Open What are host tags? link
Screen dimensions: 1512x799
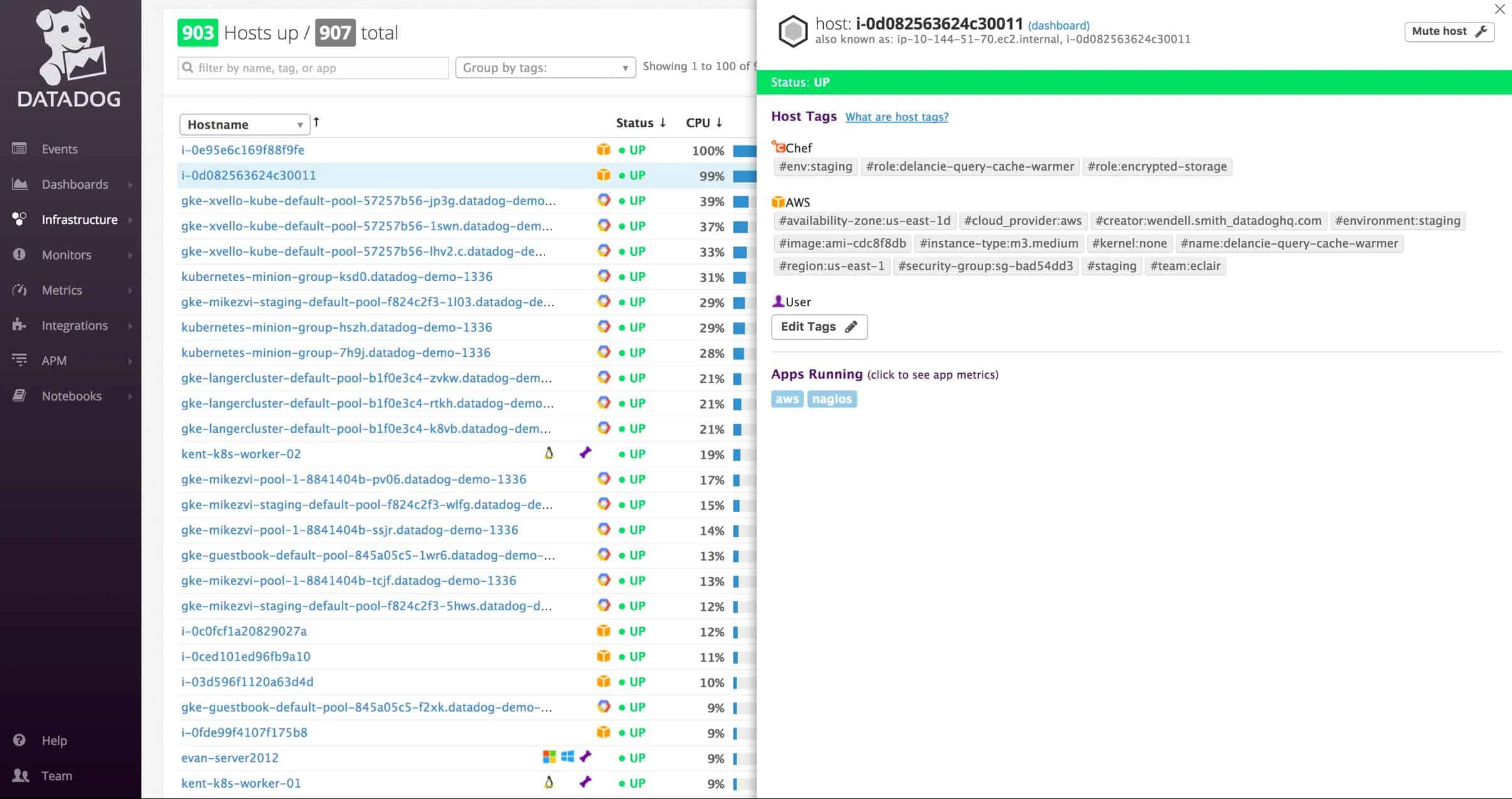pos(897,117)
